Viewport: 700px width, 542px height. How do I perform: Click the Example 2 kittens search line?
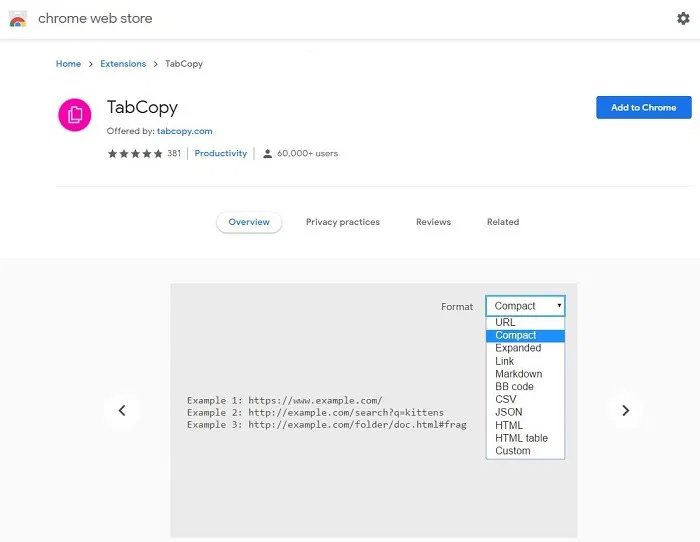[315, 413]
